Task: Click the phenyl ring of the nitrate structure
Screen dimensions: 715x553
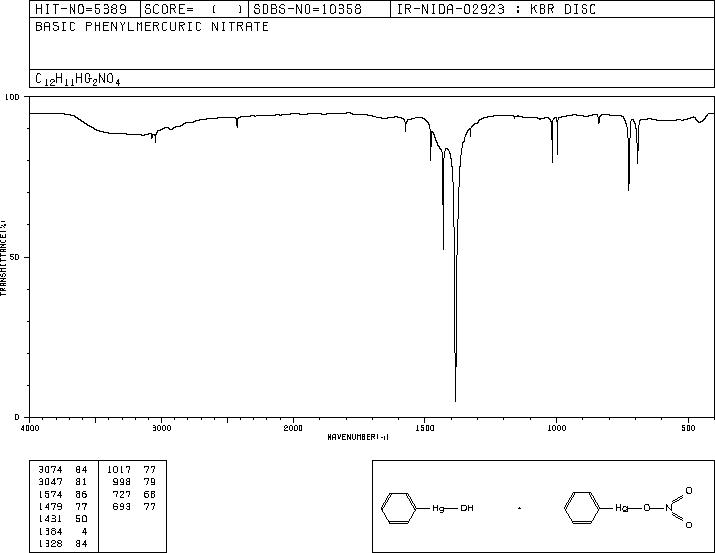Action: point(582,508)
